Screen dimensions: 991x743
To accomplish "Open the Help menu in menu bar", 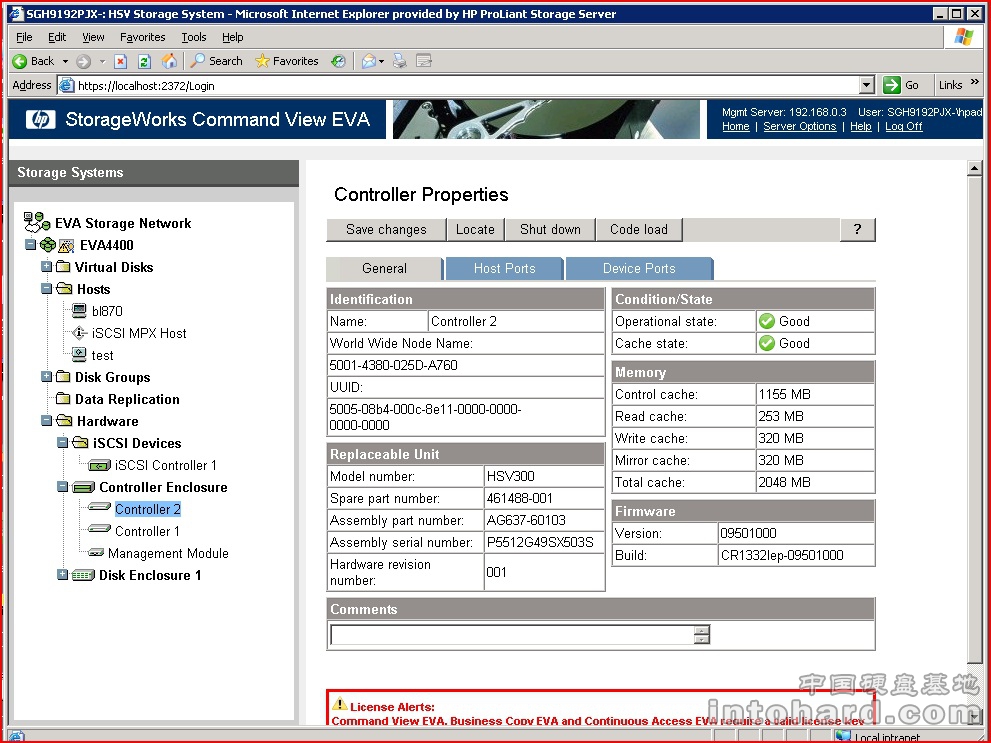I will click(233, 37).
